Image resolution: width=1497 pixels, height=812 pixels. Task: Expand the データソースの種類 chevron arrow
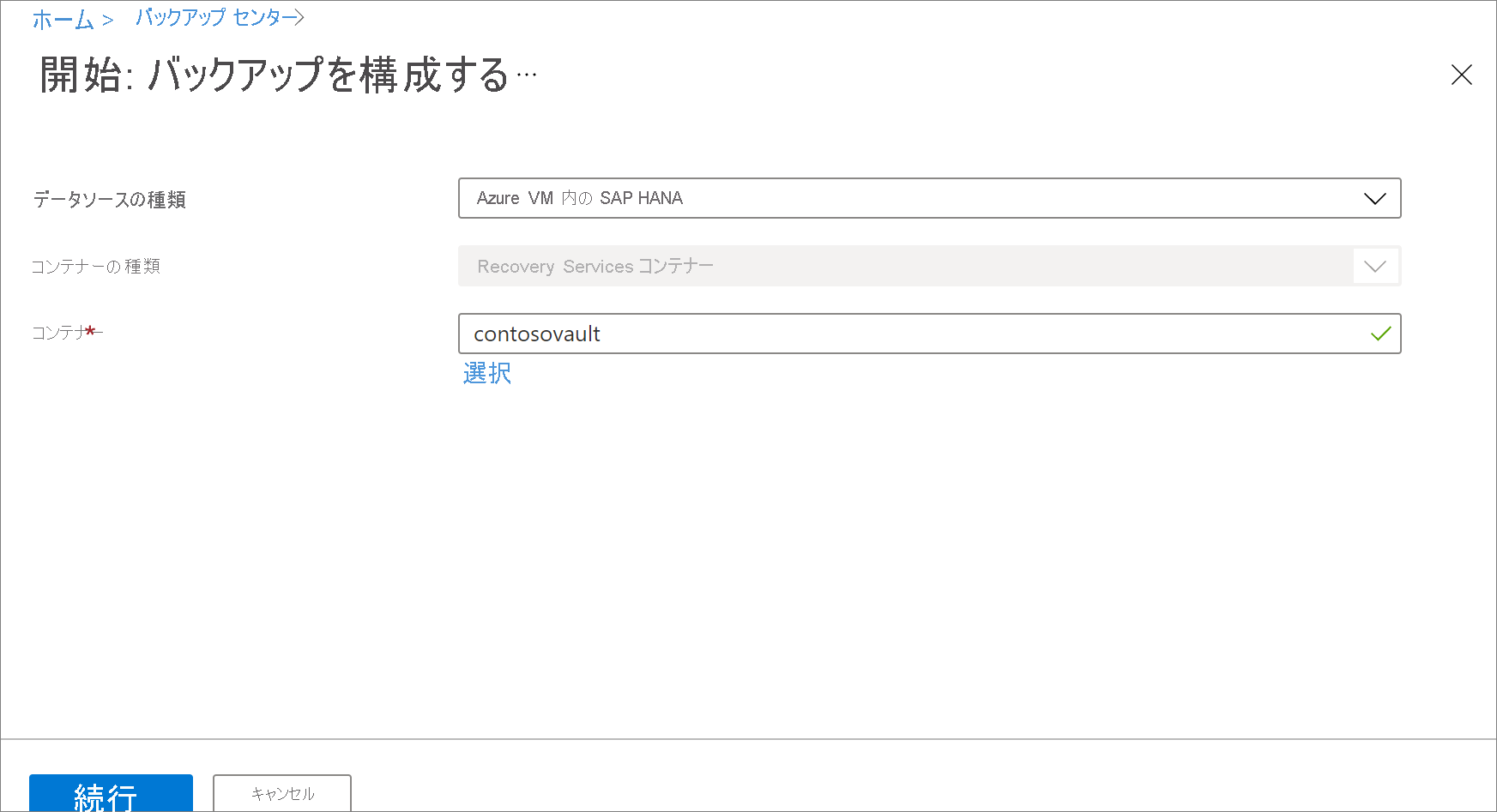point(1374,199)
